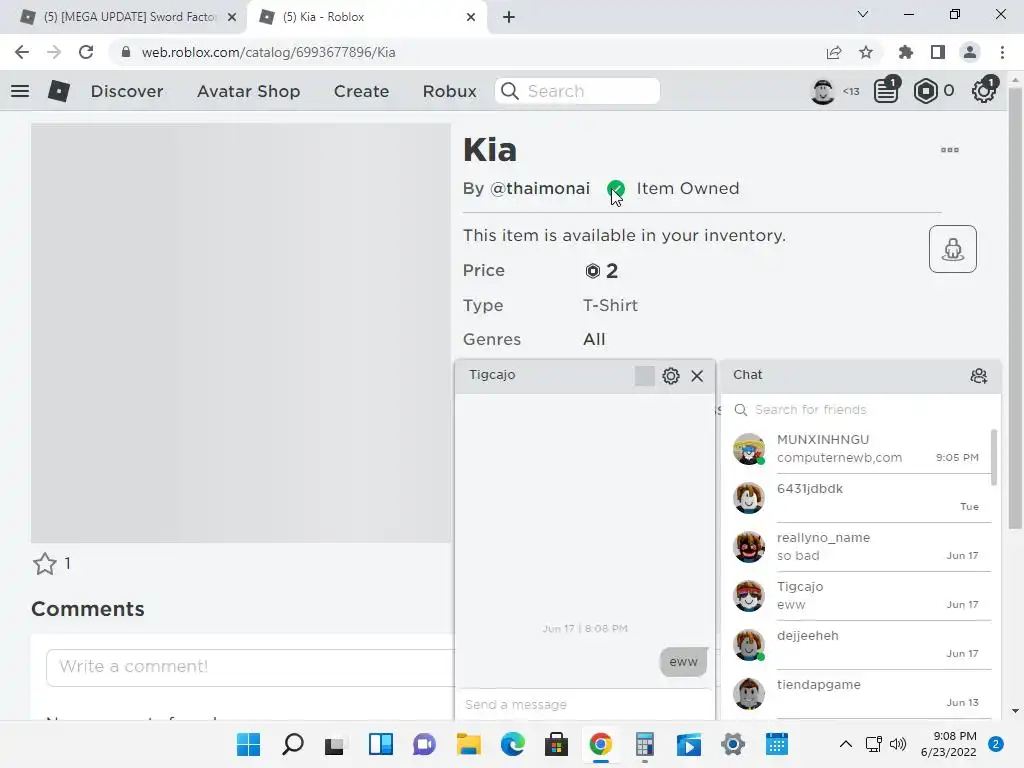Bookmark this page with star icon
Screen dimensions: 1024x768
pos(866,52)
